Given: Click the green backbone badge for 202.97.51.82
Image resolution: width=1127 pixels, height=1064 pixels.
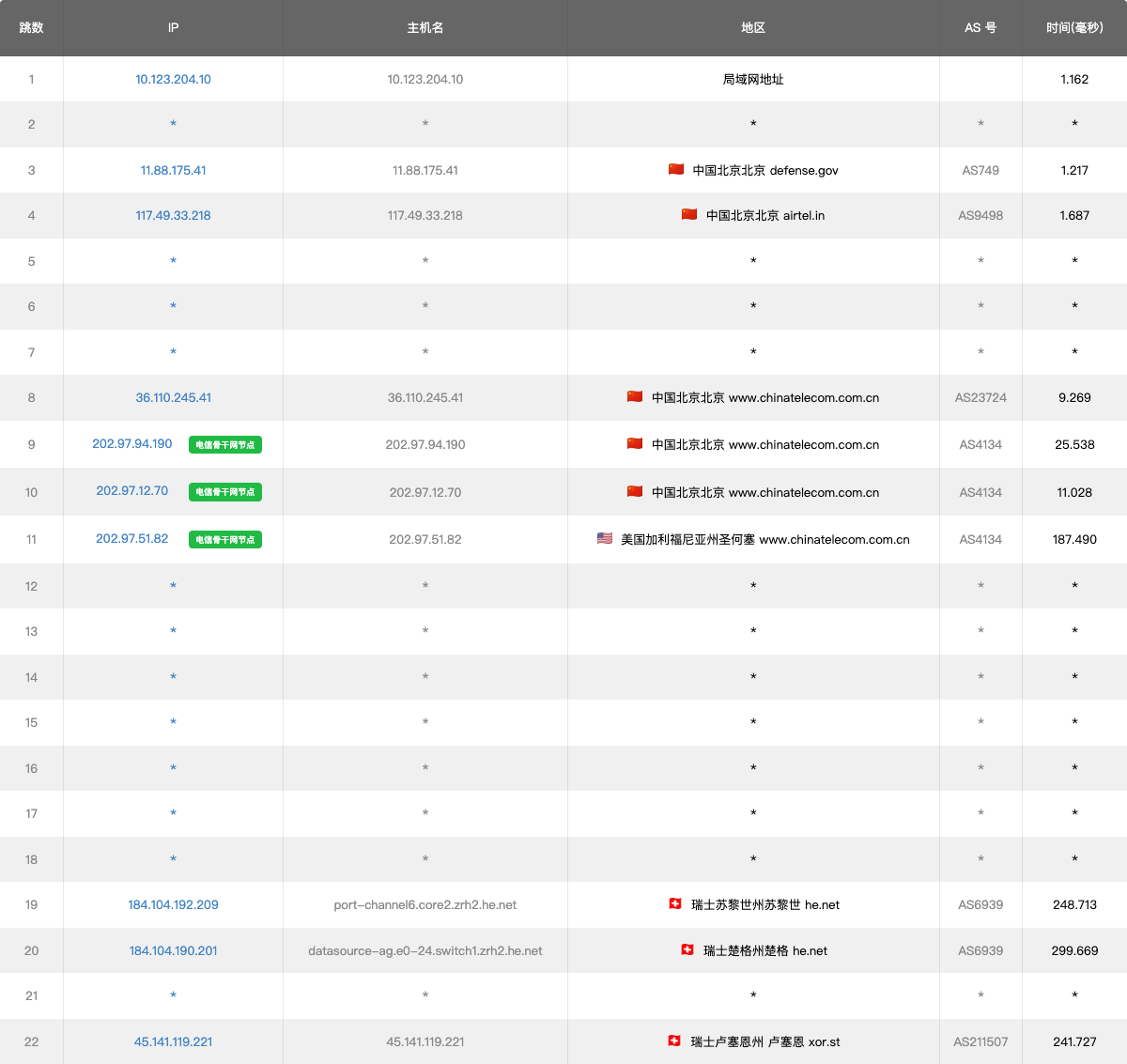Looking at the screenshot, I should pos(225,540).
